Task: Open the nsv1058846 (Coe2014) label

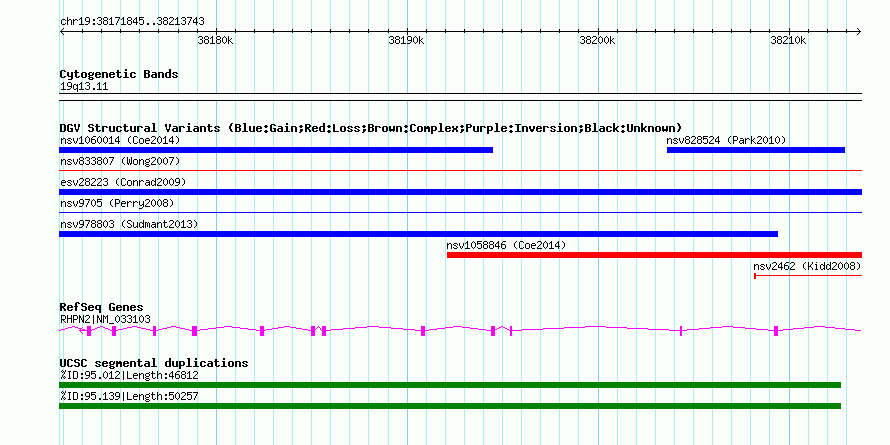Action: (x=506, y=245)
